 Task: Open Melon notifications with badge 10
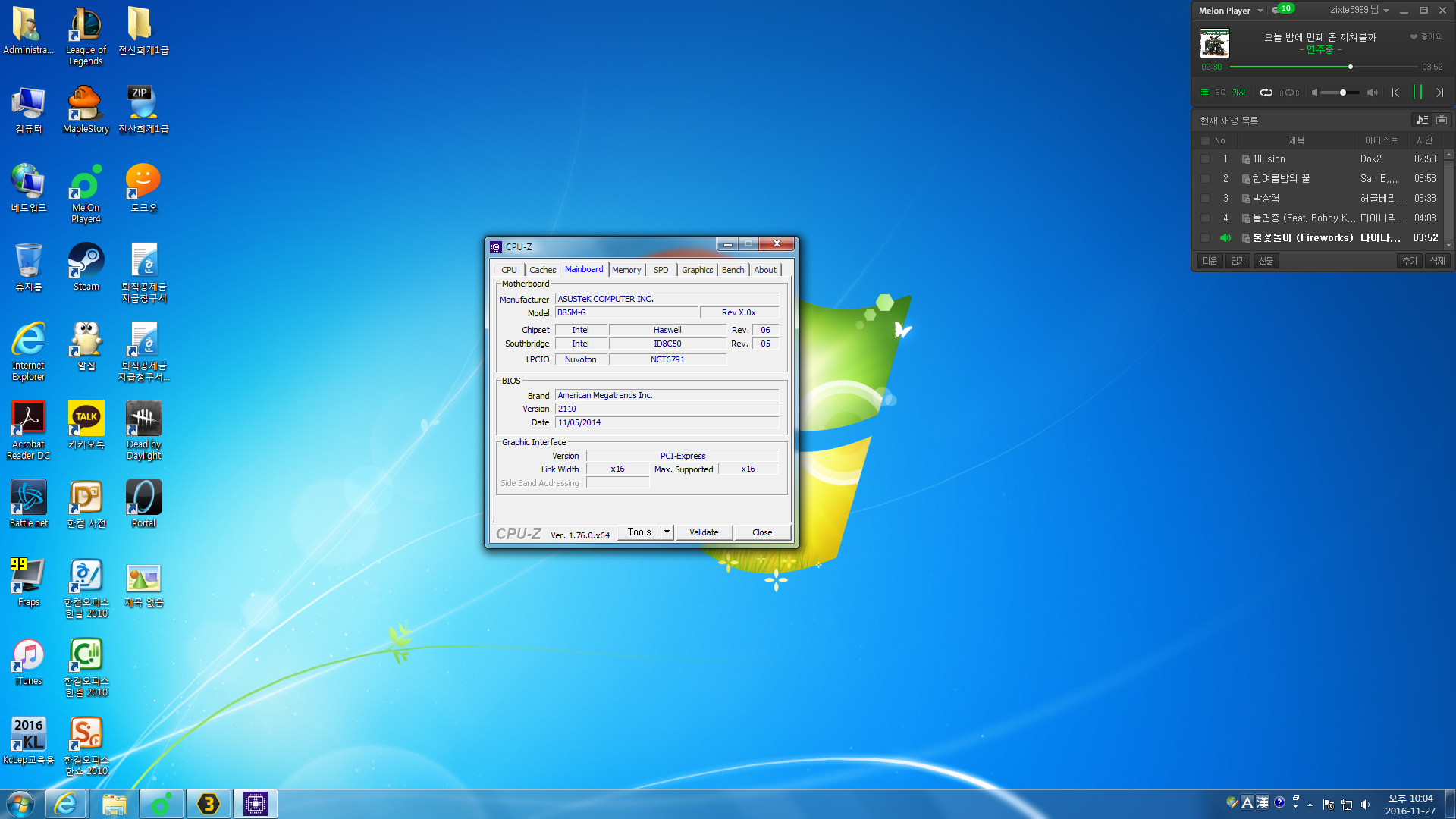click(1283, 10)
